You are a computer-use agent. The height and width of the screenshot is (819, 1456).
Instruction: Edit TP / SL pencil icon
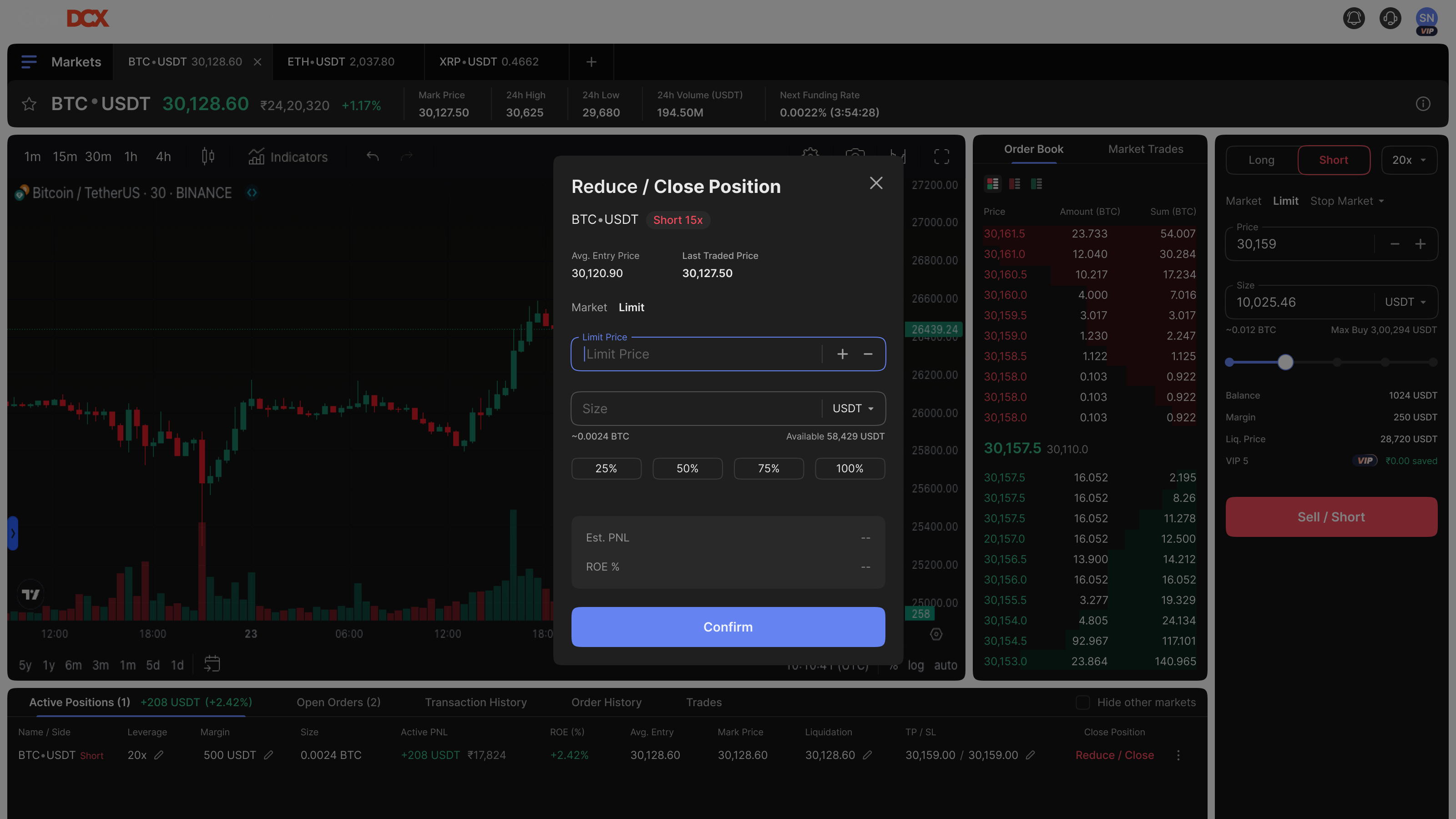click(1031, 755)
